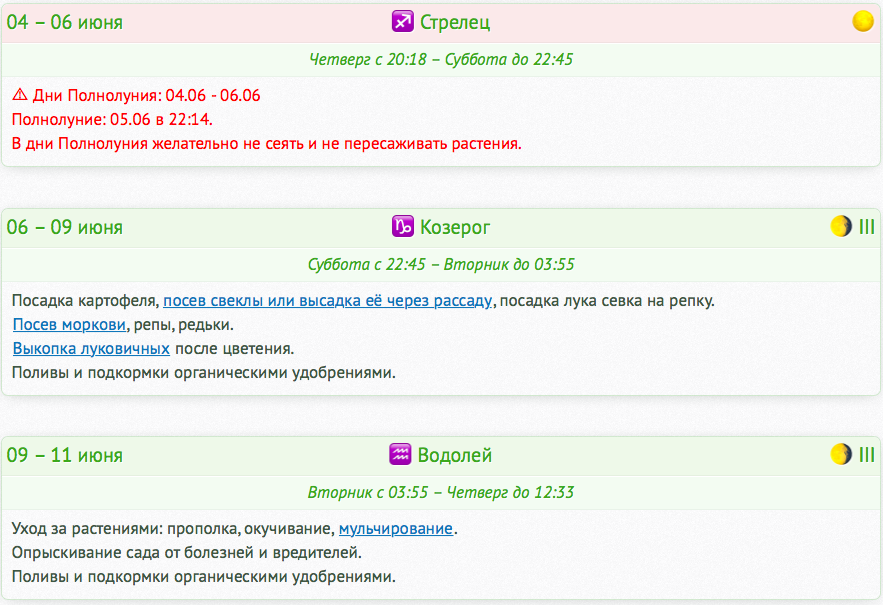Select the 06 – 09 июня date heading
The width and height of the screenshot is (883, 605).
click(x=65, y=227)
